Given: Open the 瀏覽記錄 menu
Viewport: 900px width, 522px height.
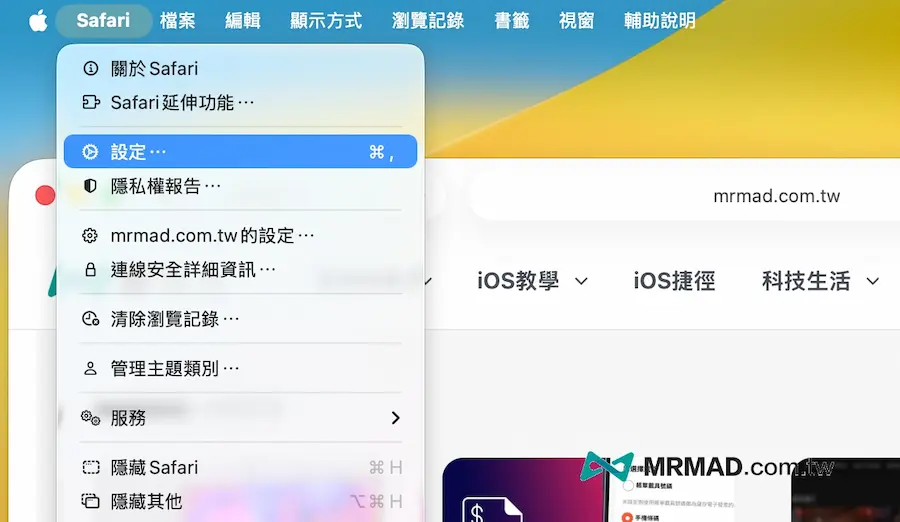Looking at the screenshot, I should point(428,21).
